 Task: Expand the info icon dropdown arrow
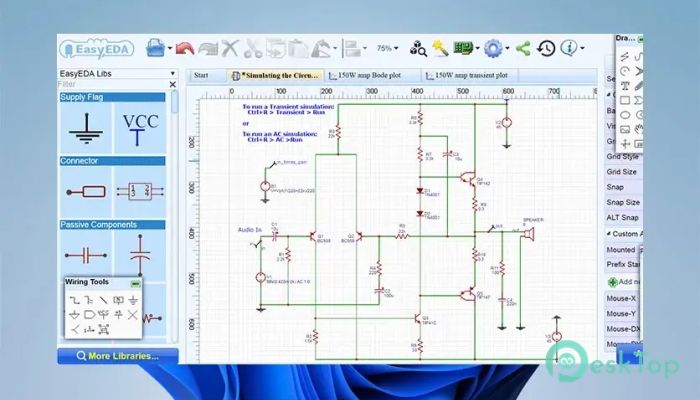pyautogui.click(x=583, y=48)
